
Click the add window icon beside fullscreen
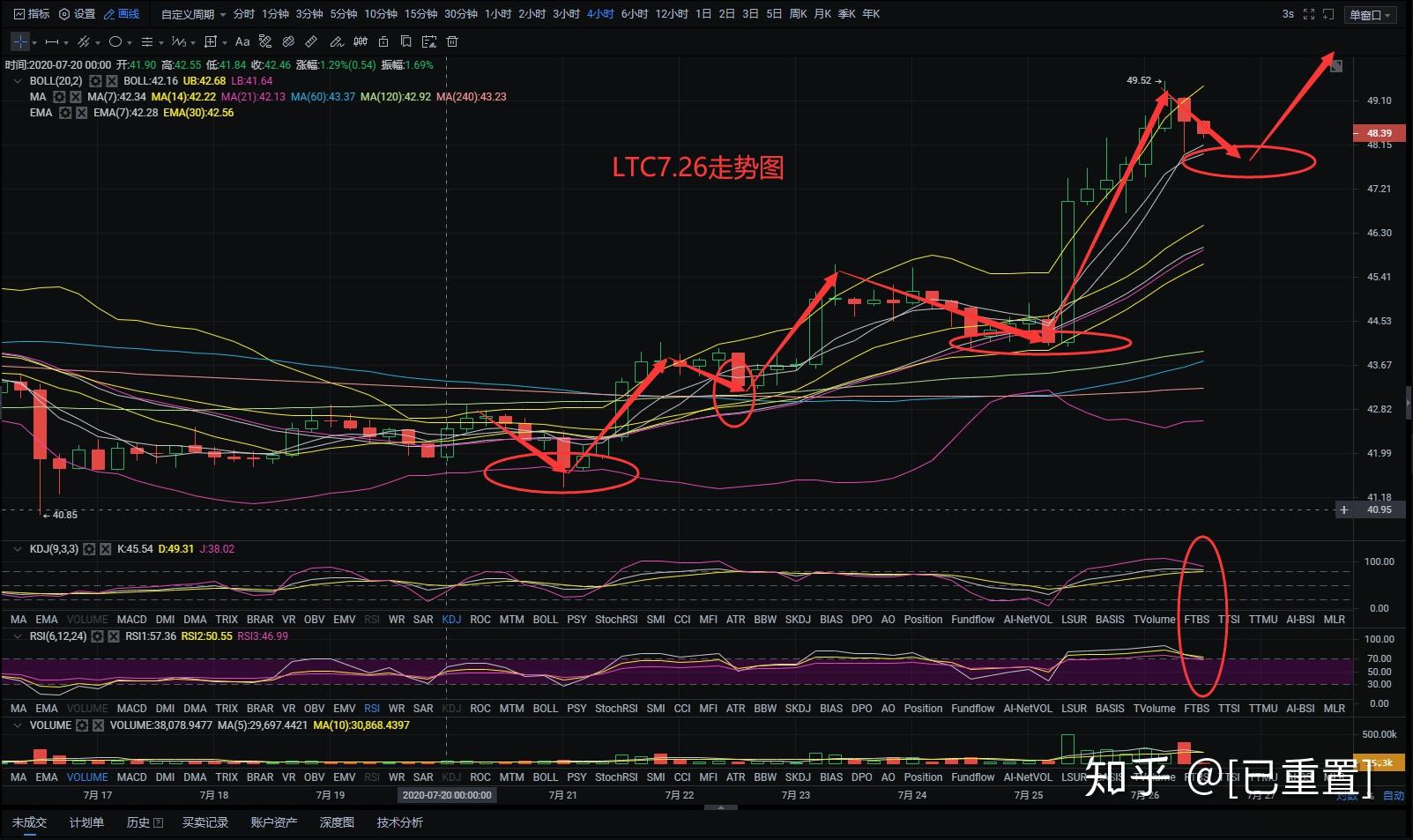click(x=1328, y=14)
